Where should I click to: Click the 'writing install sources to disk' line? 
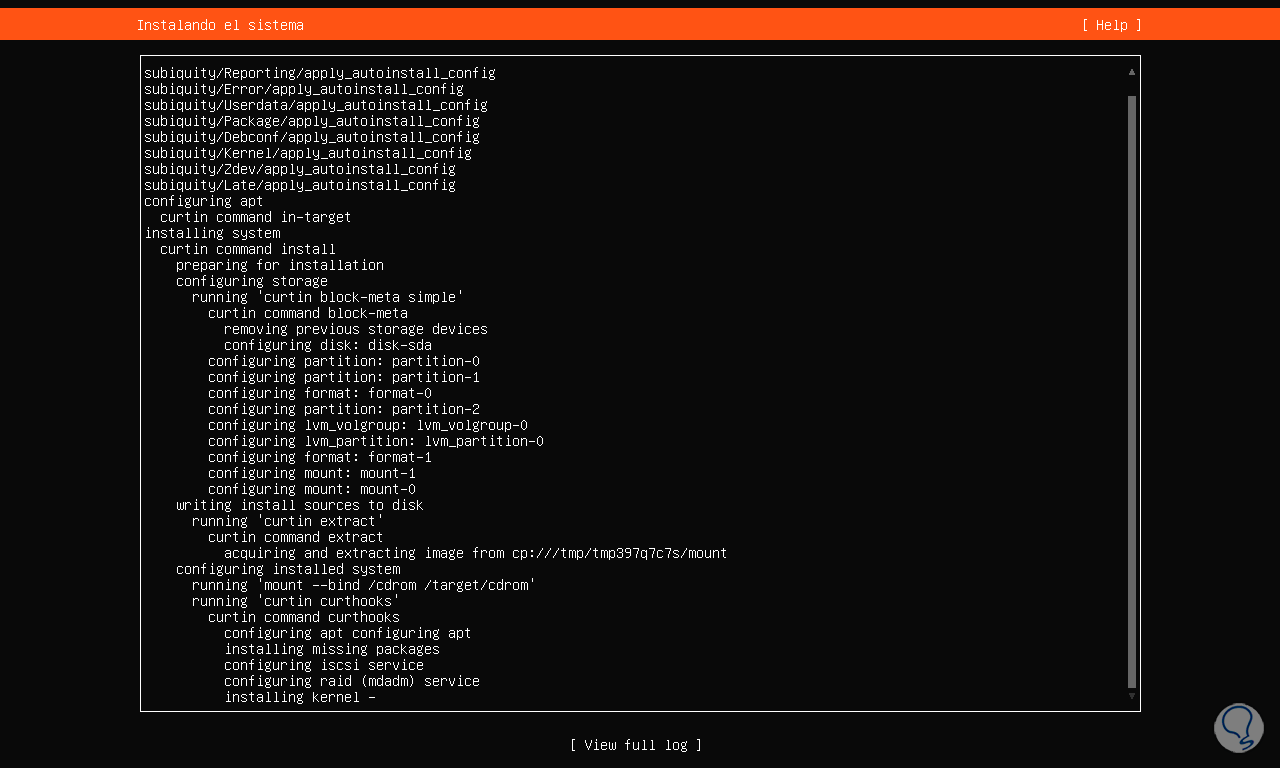coord(299,505)
